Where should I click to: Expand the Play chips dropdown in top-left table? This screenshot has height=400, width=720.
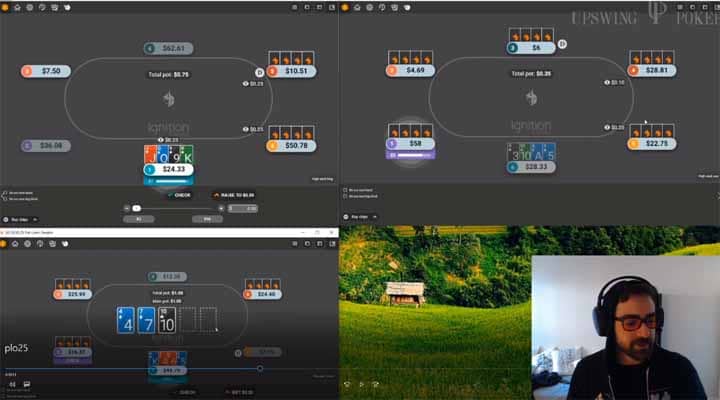click(x=21, y=220)
